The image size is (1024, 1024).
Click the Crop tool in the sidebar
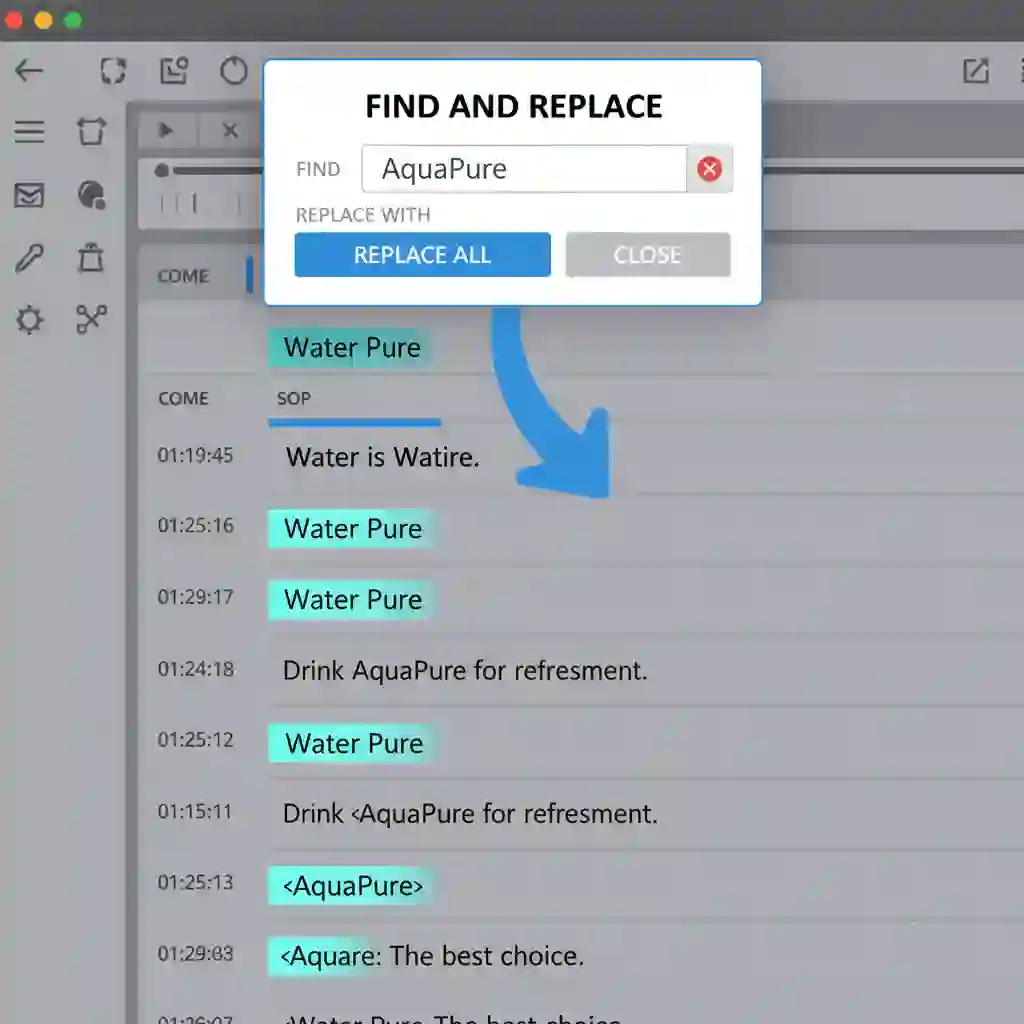pyautogui.click(x=91, y=131)
